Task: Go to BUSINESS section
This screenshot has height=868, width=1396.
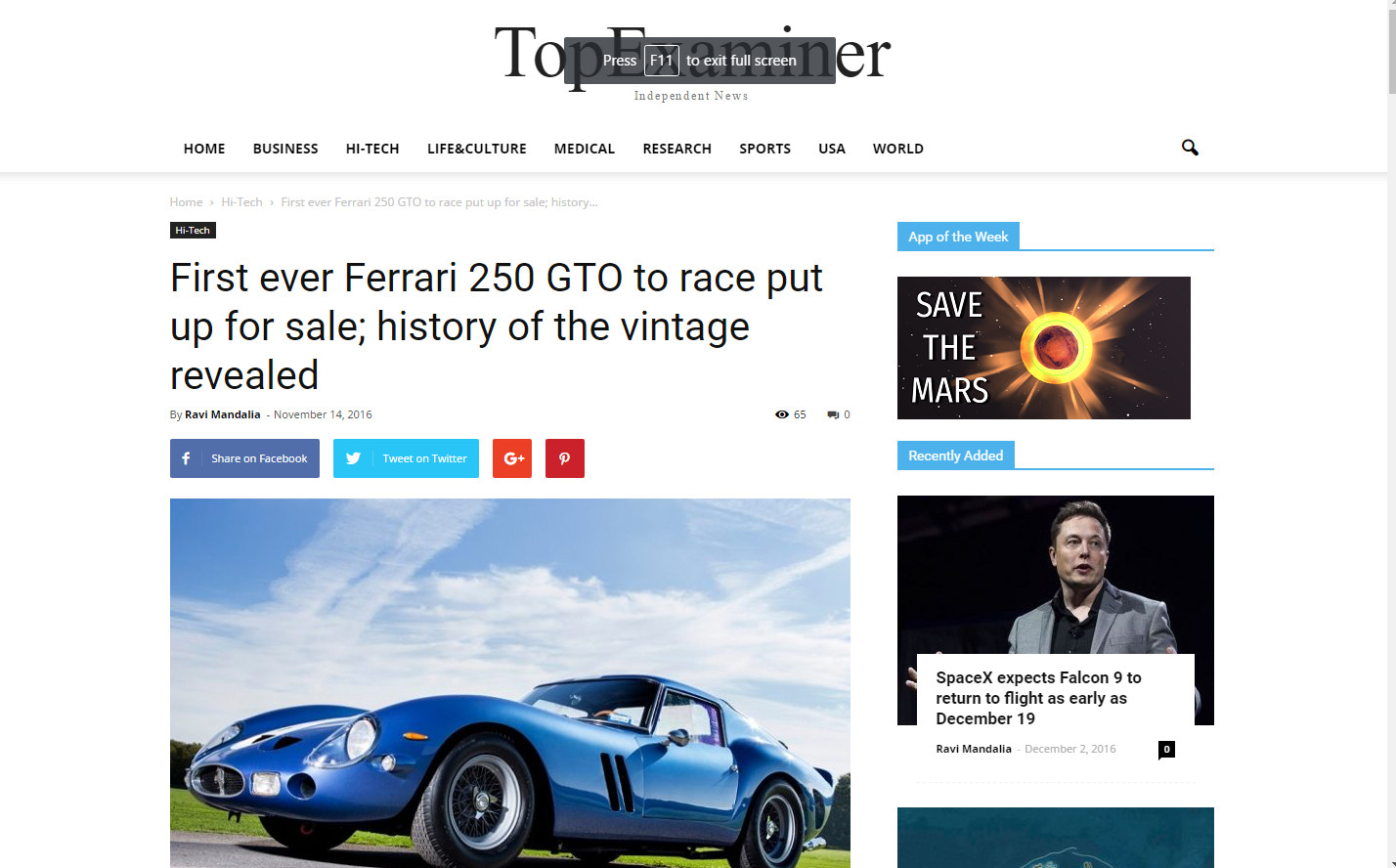Action: tap(285, 149)
